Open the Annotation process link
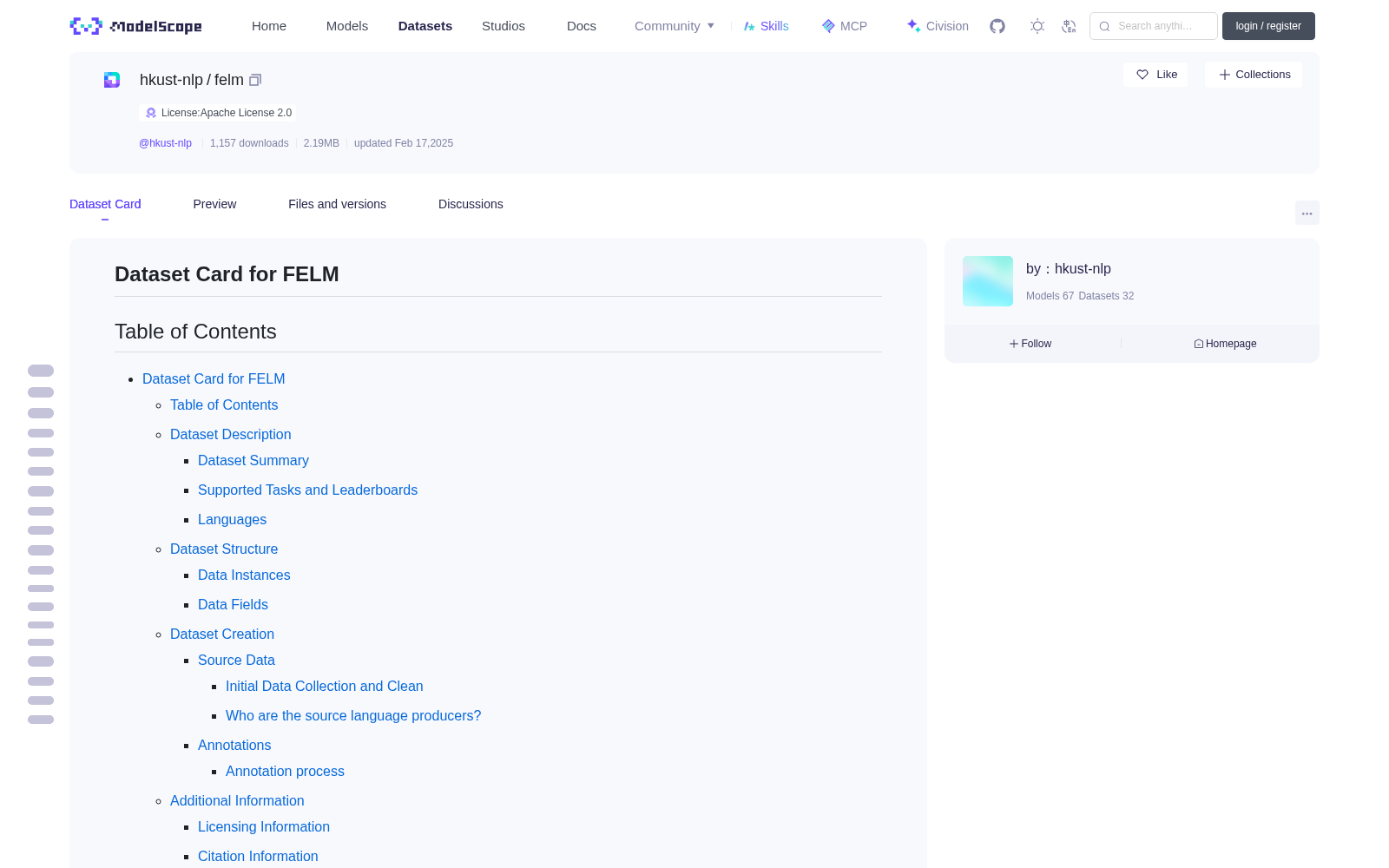 click(x=285, y=771)
